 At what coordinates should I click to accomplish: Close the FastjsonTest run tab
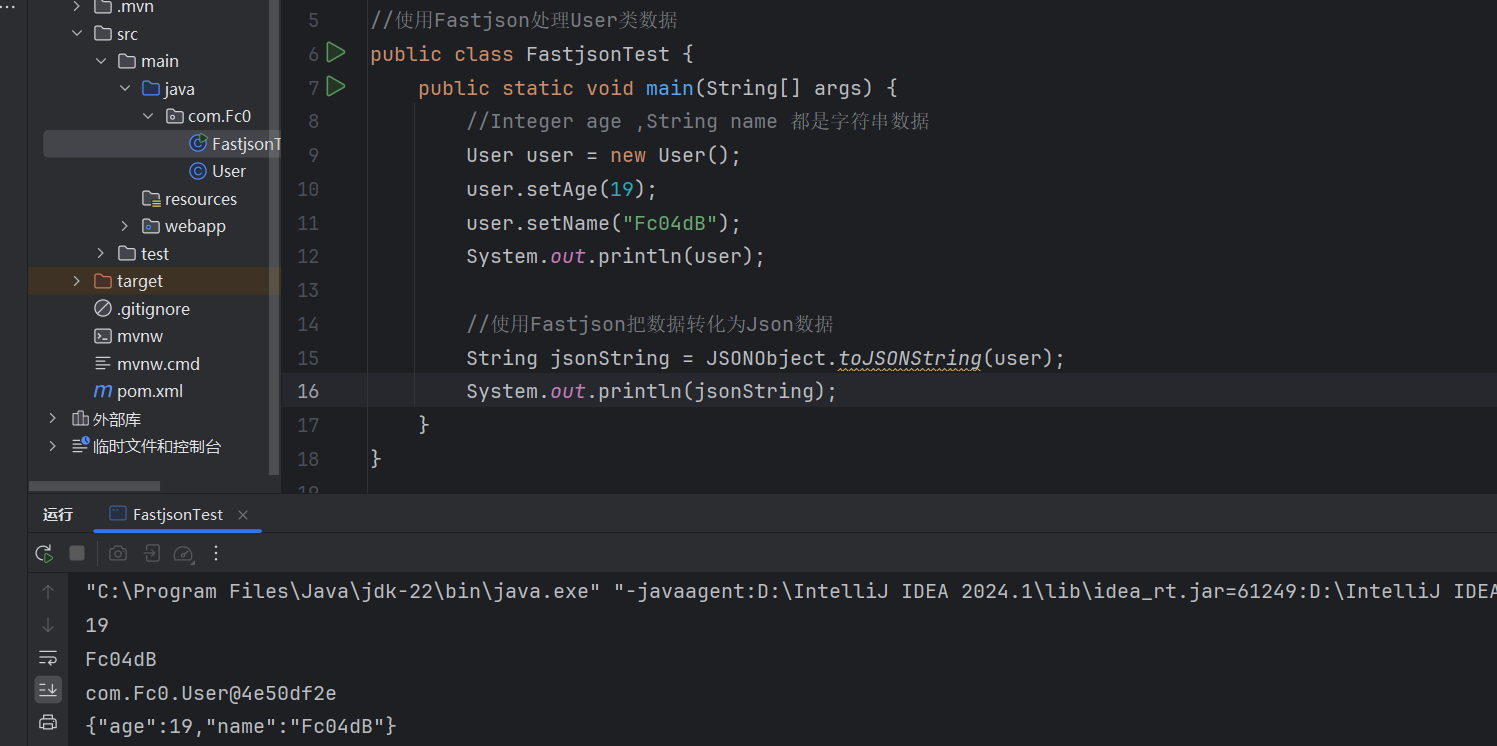(243, 515)
